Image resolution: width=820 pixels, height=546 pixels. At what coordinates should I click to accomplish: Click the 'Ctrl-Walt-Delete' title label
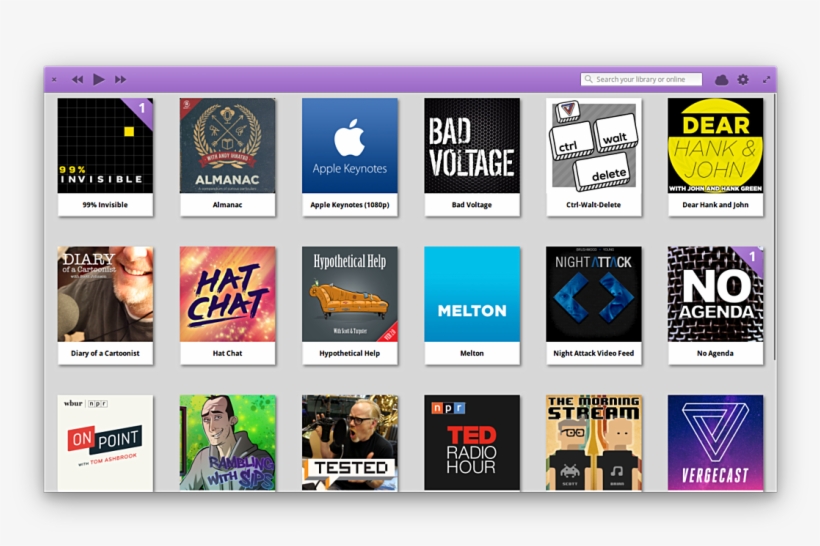[x=594, y=204]
